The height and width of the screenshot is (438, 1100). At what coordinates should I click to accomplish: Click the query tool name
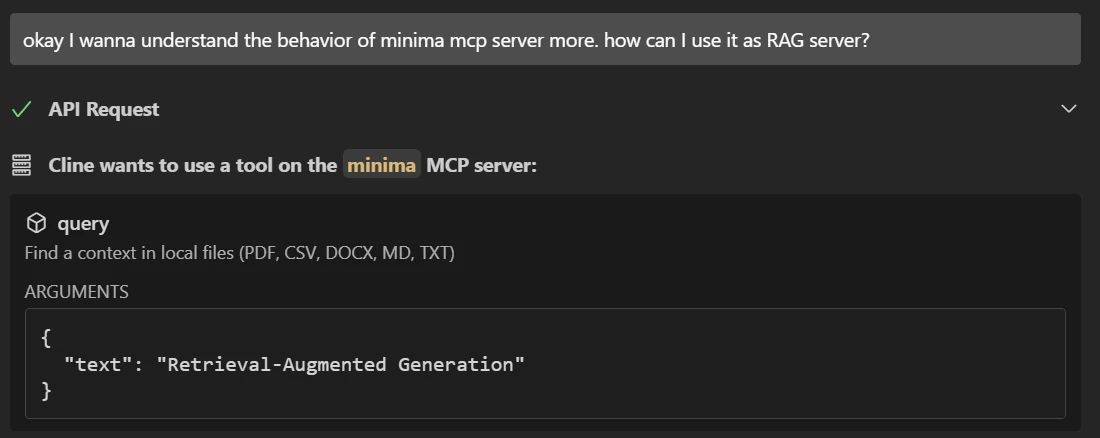click(83, 224)
